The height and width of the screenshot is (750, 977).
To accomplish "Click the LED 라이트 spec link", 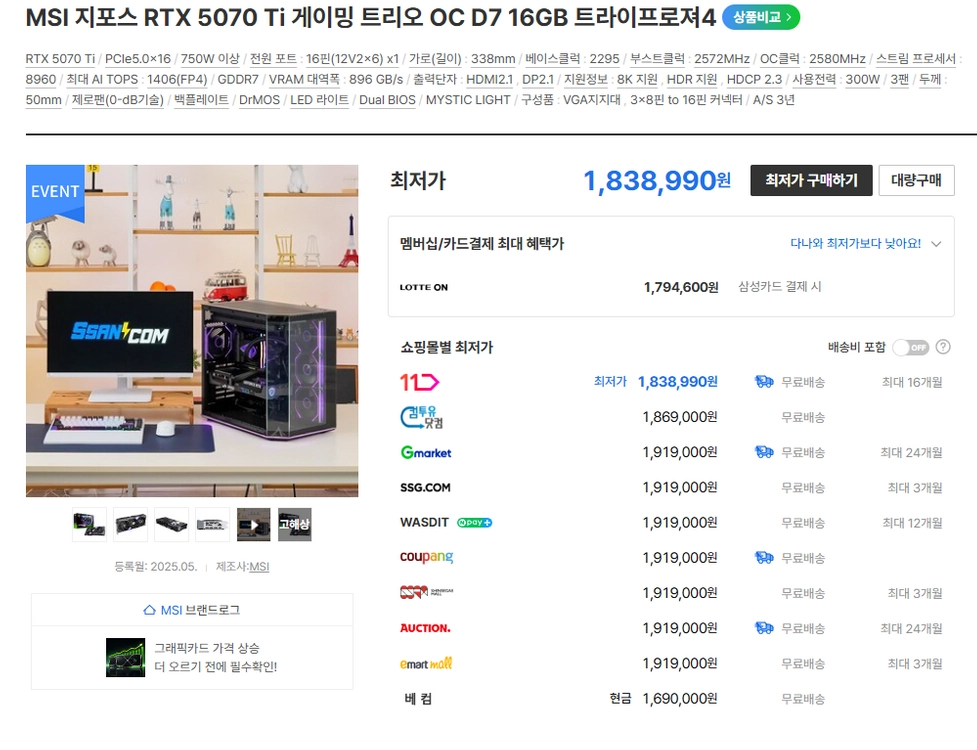I will 320,100.
